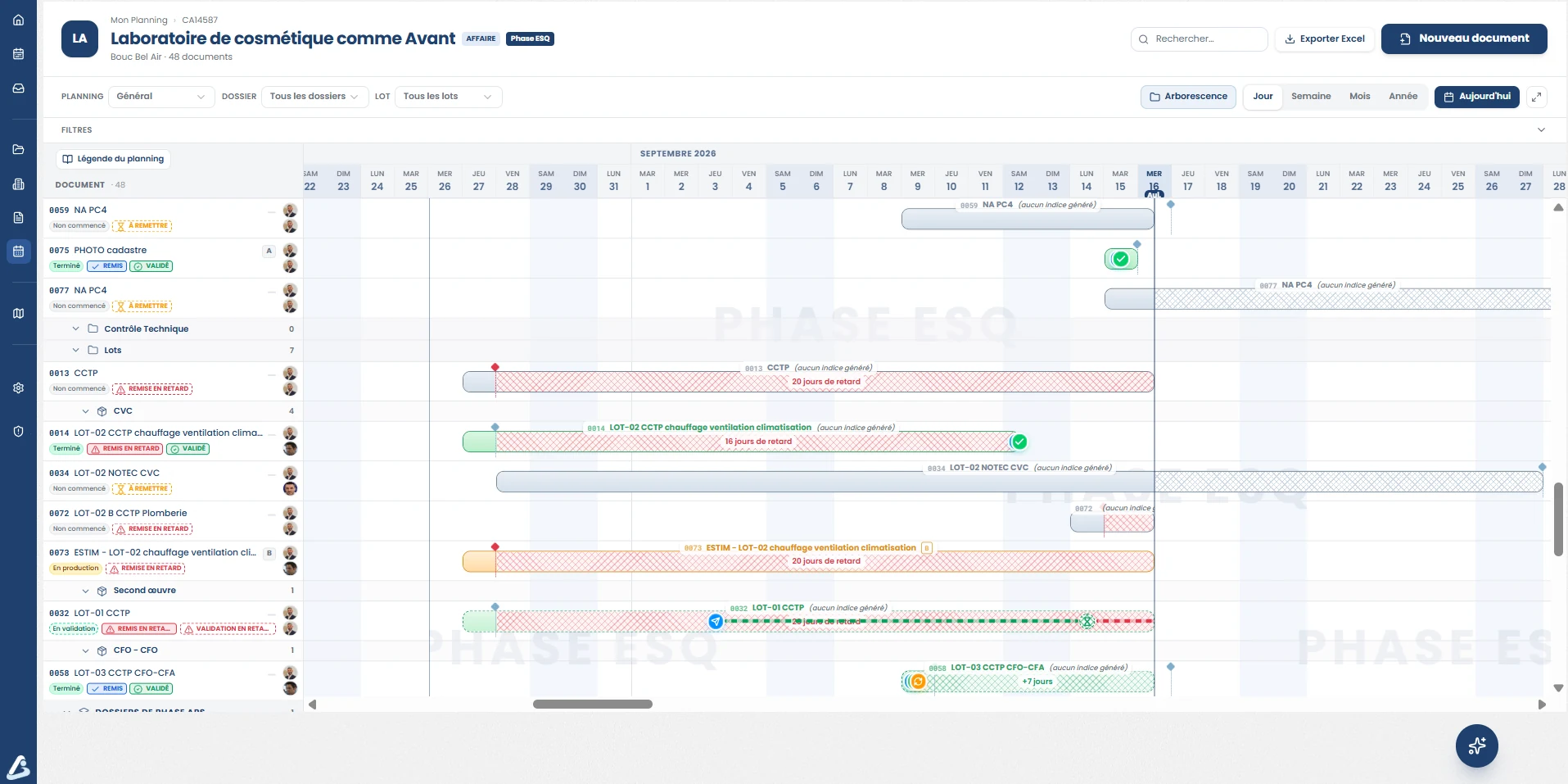1568x784 pixels.
Task: Jump to Aujourd'hui
Action: (1476, 97)
